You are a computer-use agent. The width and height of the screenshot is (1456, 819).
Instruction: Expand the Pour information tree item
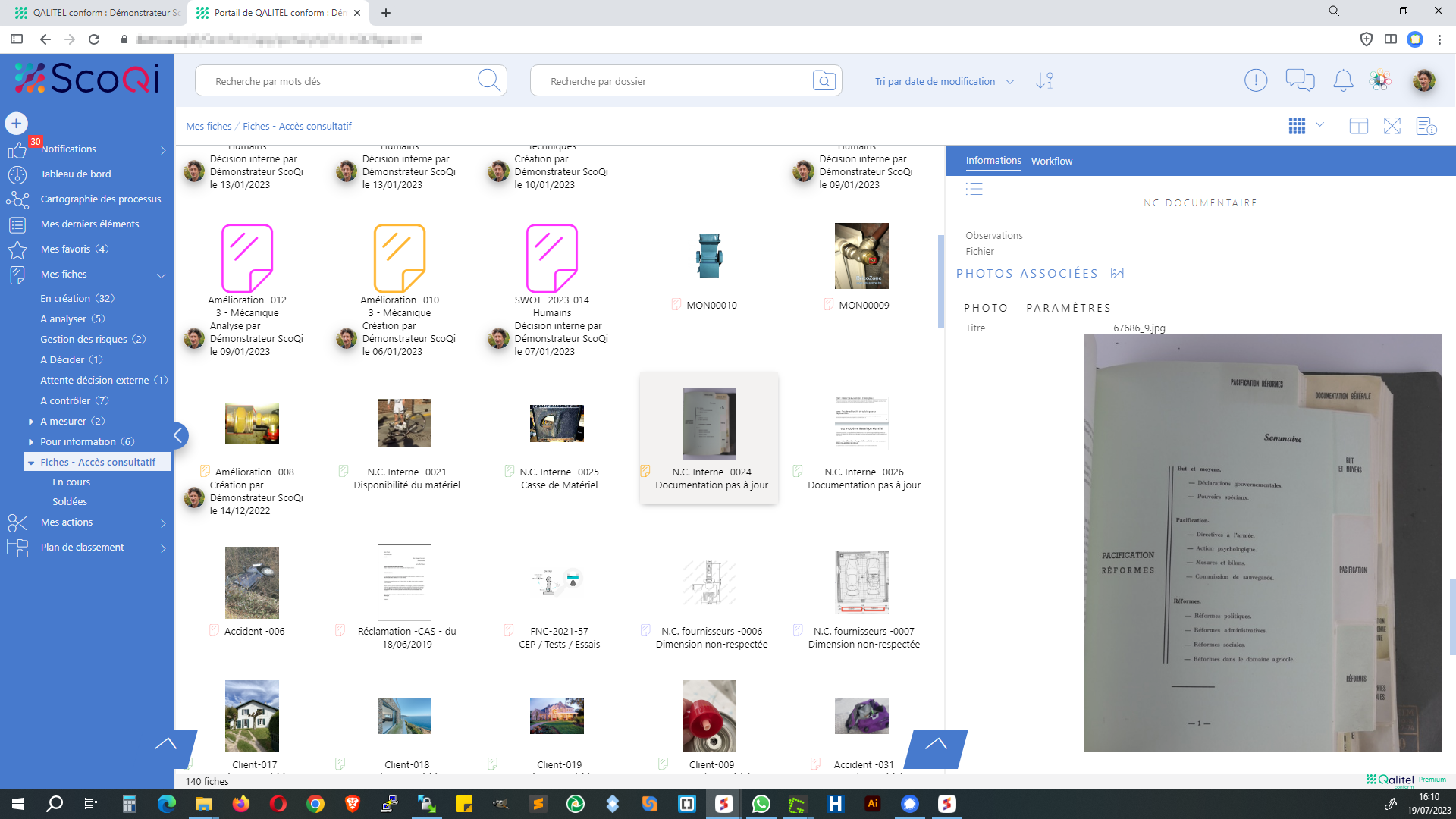click(x=30, y=441)
